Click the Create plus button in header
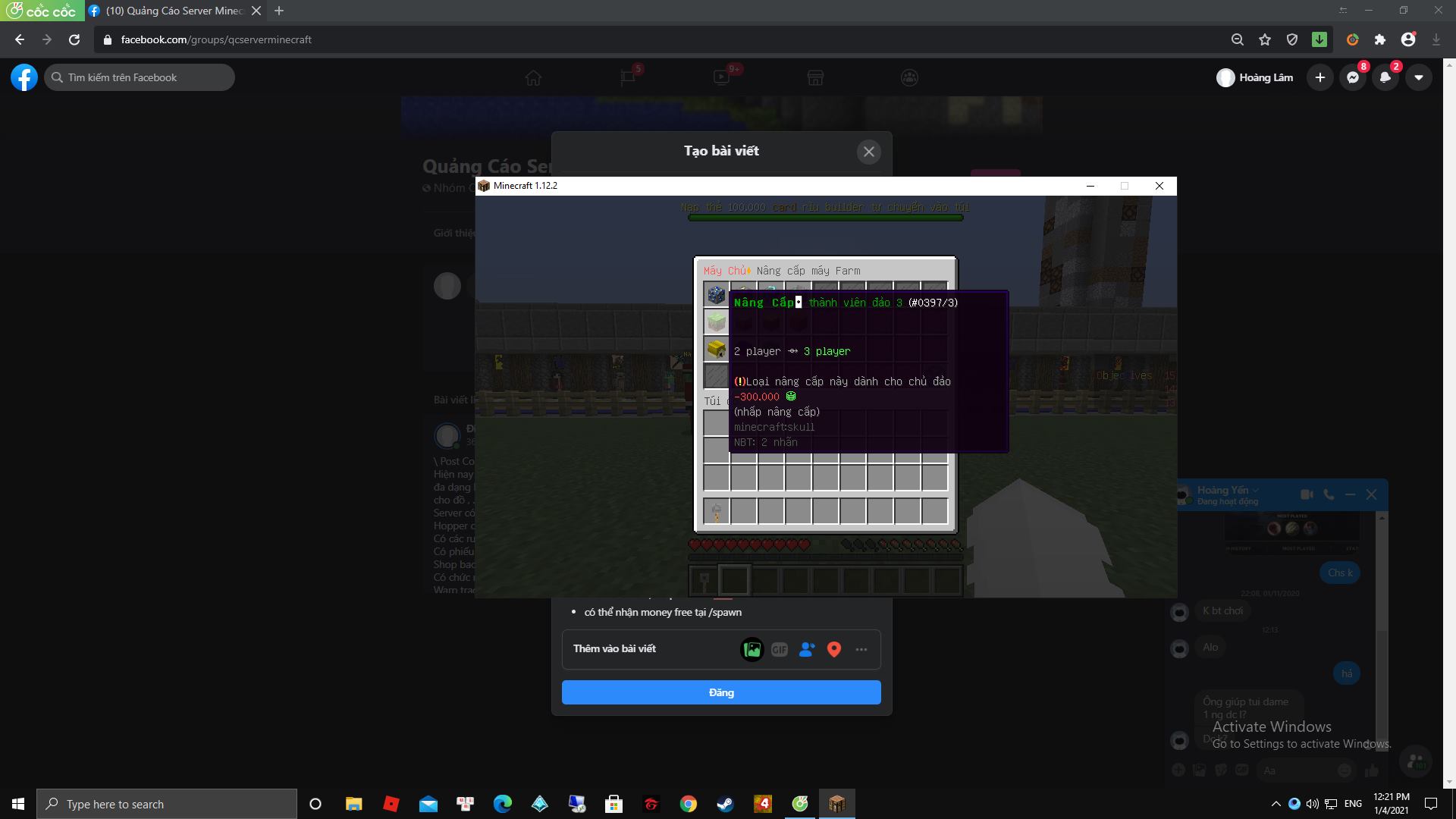The height and width of the screenshot is (819, 1456). [1319, 77]
